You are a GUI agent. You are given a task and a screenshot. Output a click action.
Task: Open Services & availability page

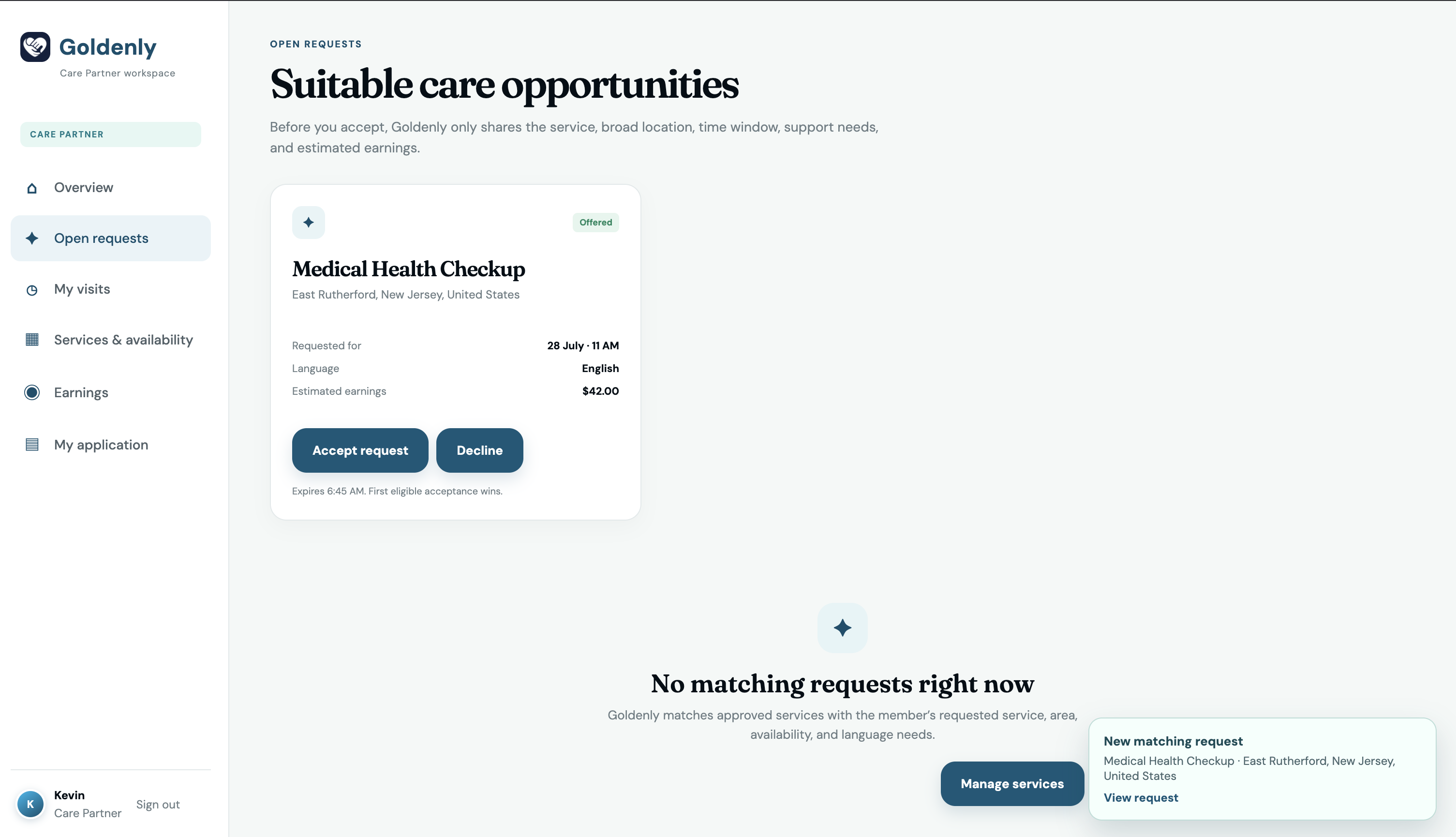tap(111, 340)
